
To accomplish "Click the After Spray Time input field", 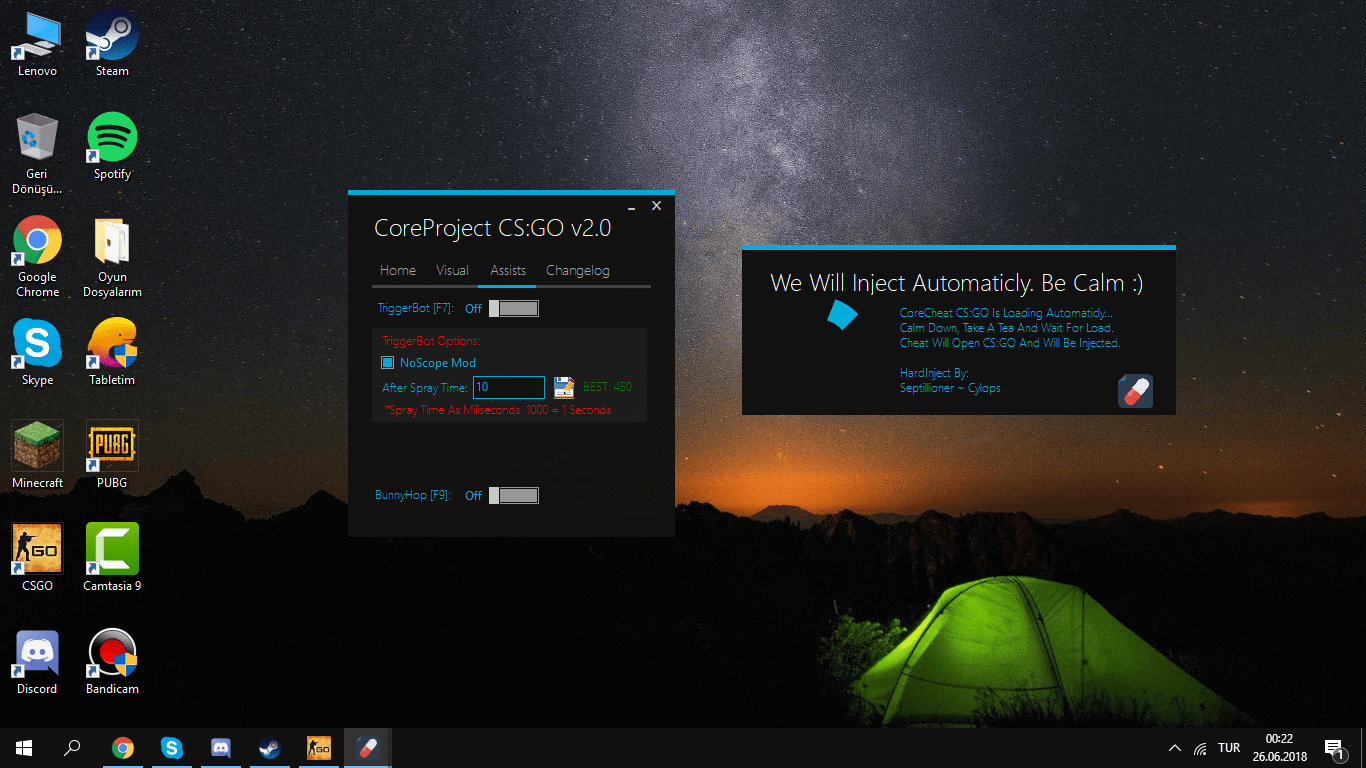I will click(509, 387).
